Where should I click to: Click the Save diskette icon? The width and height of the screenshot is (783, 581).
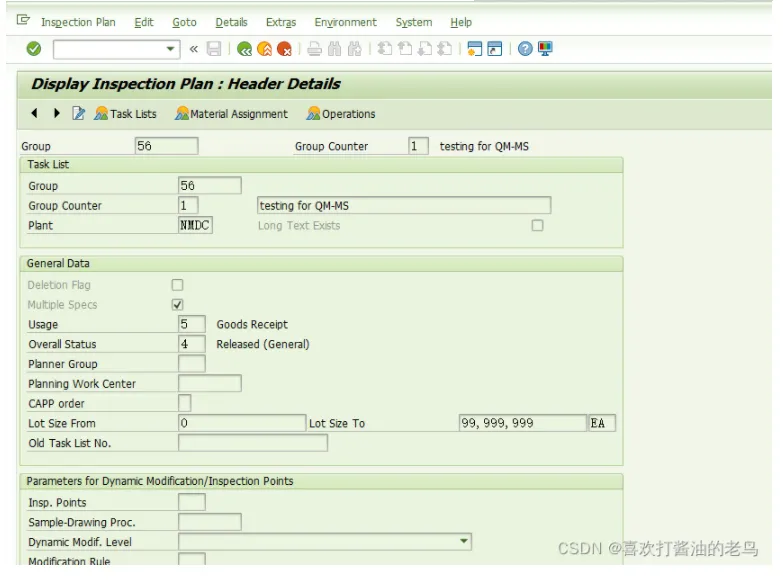coord(214,49)
